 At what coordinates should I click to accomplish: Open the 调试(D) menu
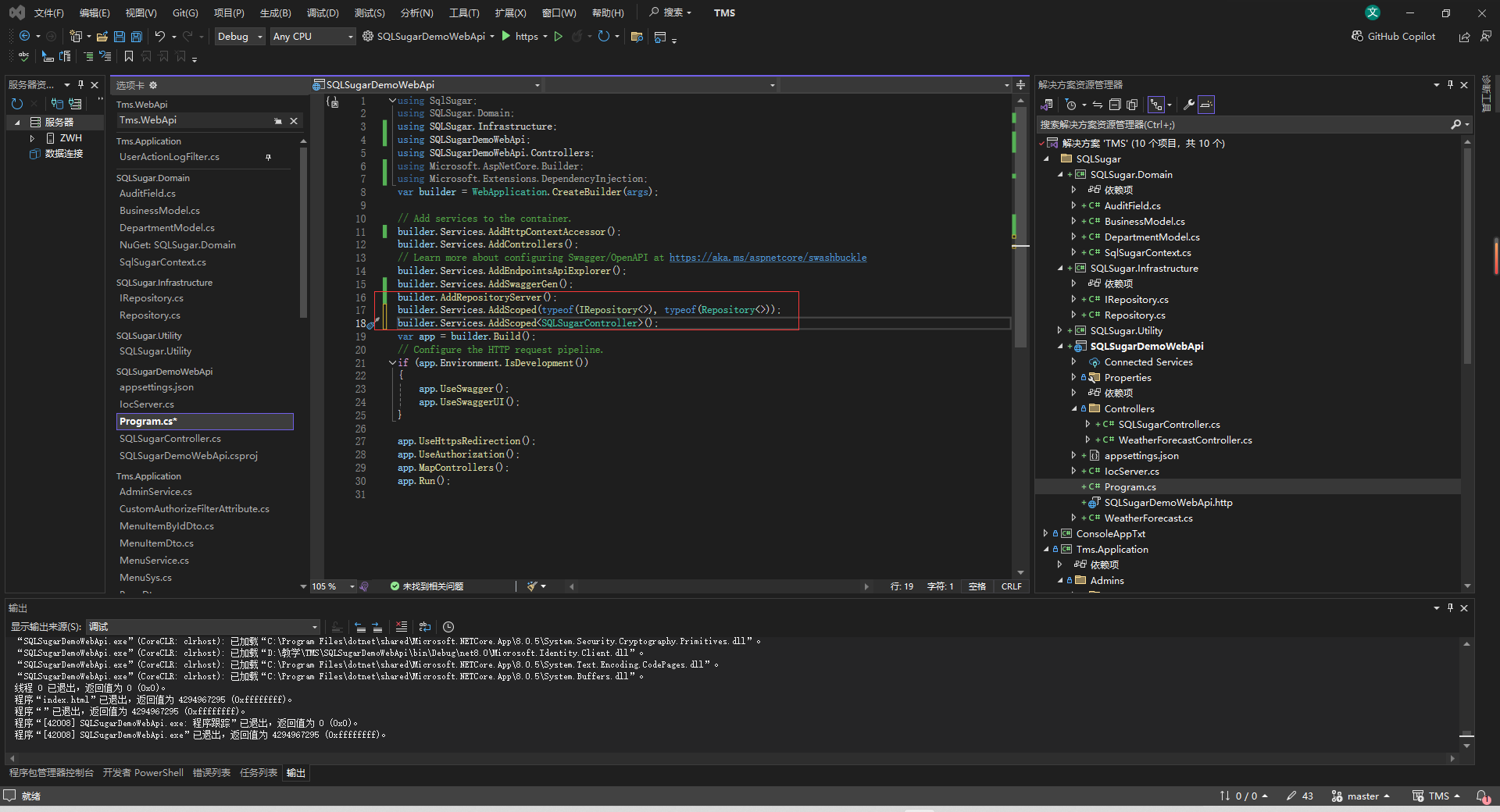click(x=323, y=13)
